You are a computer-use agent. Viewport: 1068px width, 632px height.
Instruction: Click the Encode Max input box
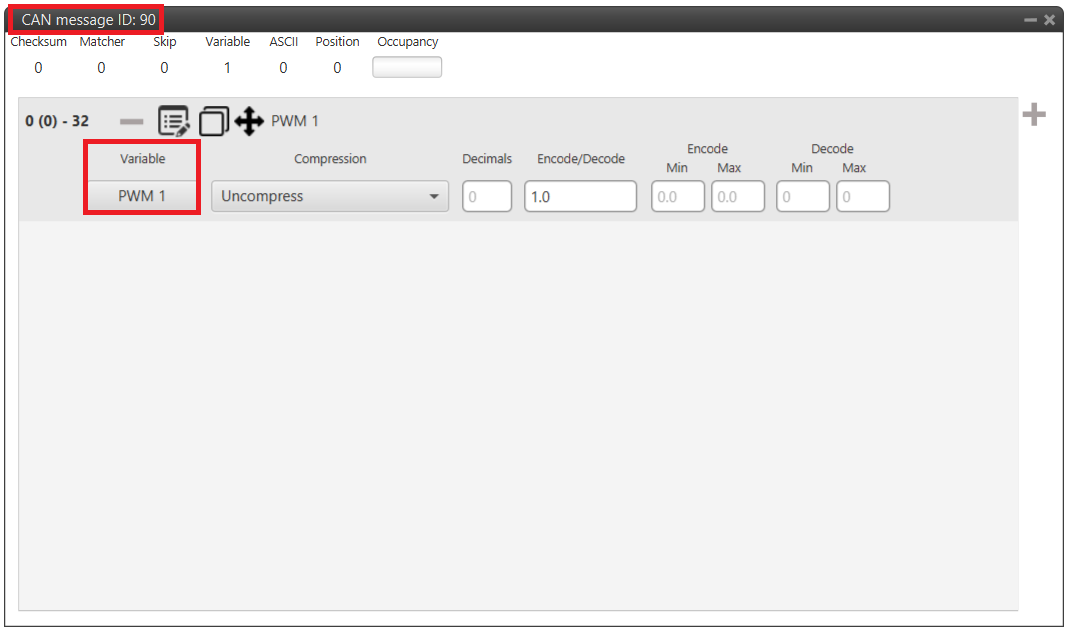738,196
